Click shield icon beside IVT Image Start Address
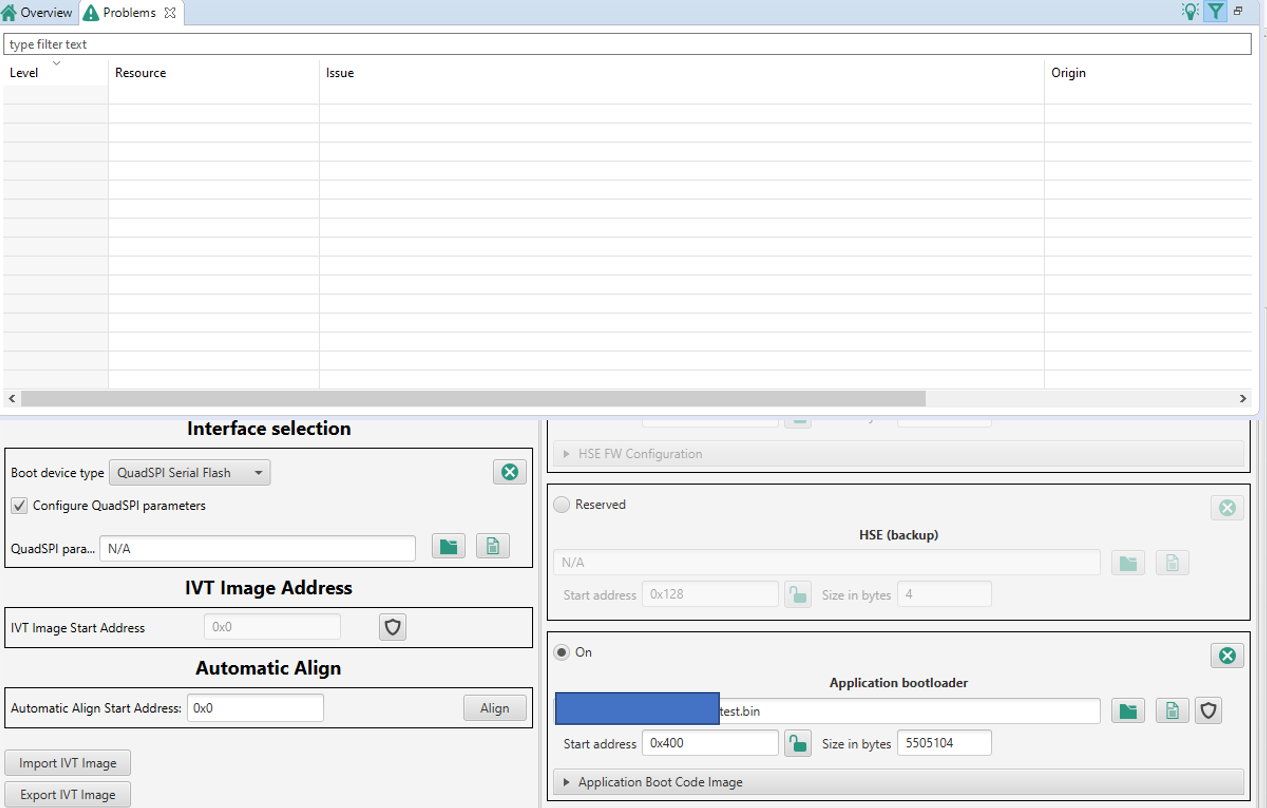The image size is (1267, 808). pyautogui.click(x=393, y=627)
